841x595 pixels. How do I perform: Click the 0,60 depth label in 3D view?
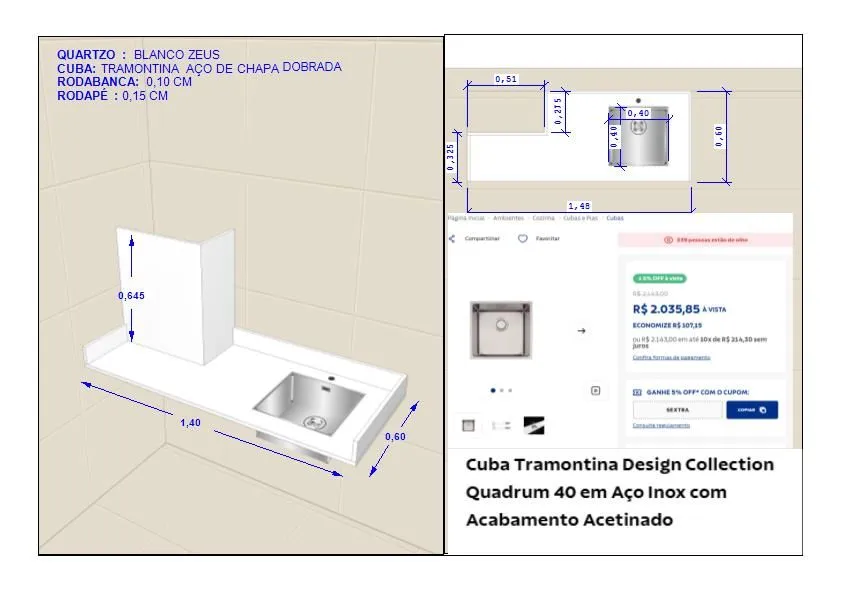click(x=395, y=437)
